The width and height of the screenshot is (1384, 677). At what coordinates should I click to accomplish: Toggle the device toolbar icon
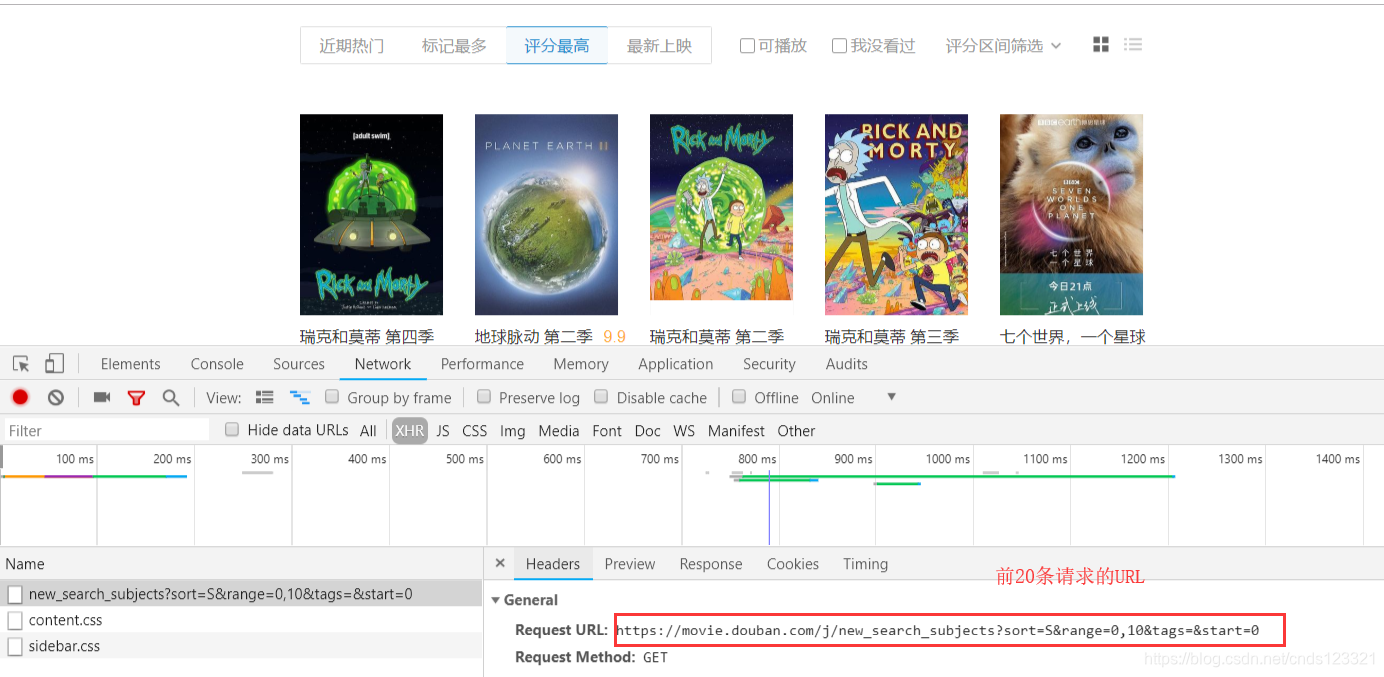coord(54,364)
